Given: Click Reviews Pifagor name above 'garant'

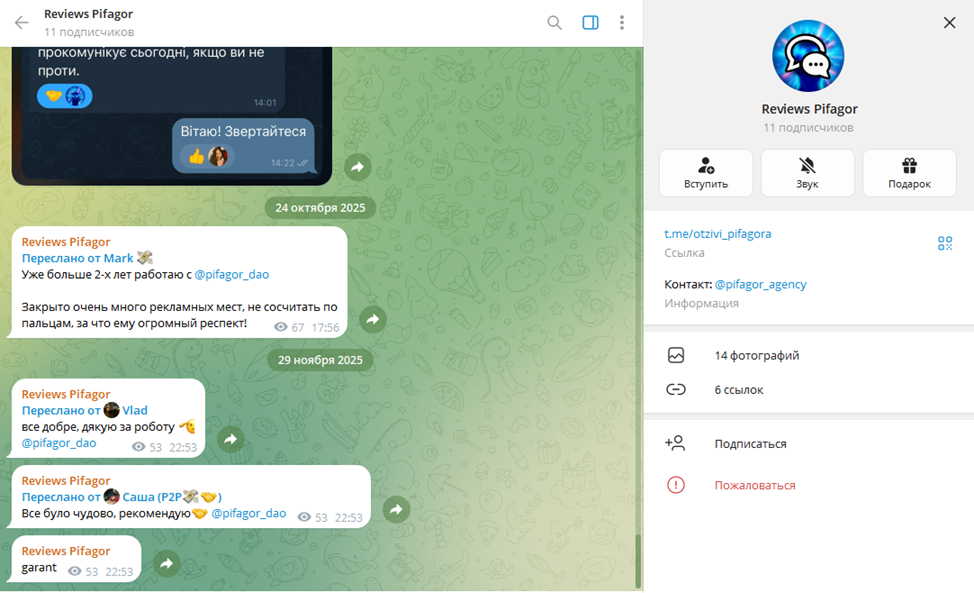Looking at the screenshot, I should 66,551.
